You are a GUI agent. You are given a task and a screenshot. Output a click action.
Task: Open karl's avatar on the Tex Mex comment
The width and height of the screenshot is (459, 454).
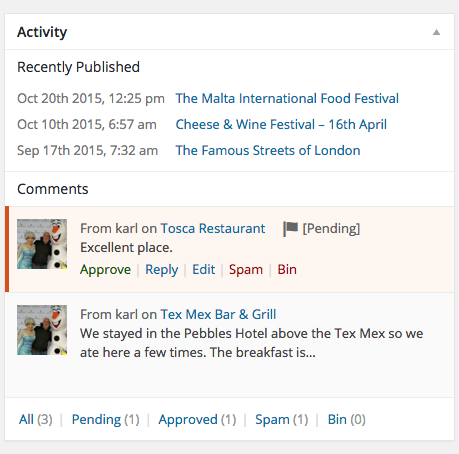[x=42, y=330]
